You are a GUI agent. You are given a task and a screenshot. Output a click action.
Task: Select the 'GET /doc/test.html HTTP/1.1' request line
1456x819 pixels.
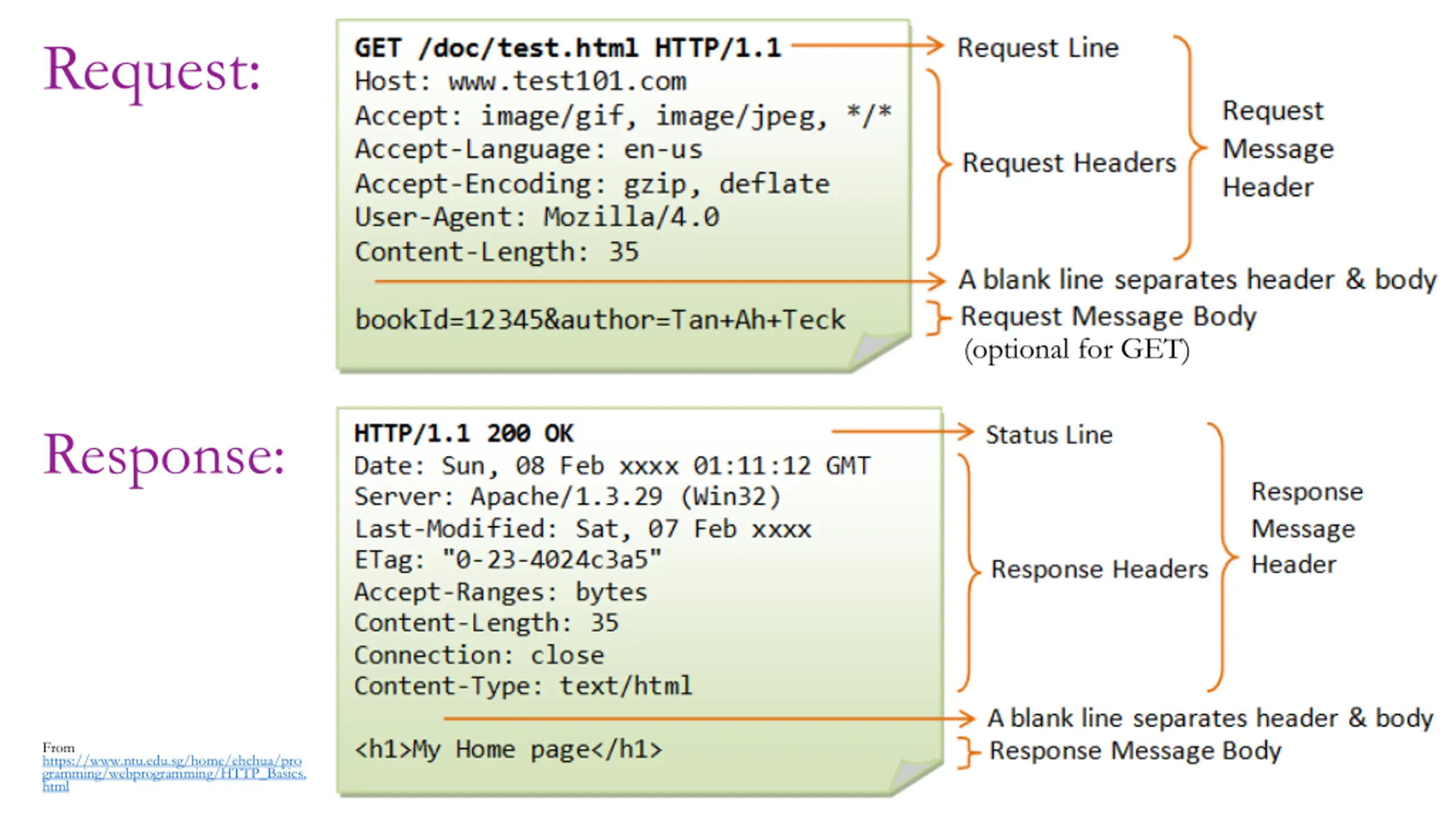568,48
